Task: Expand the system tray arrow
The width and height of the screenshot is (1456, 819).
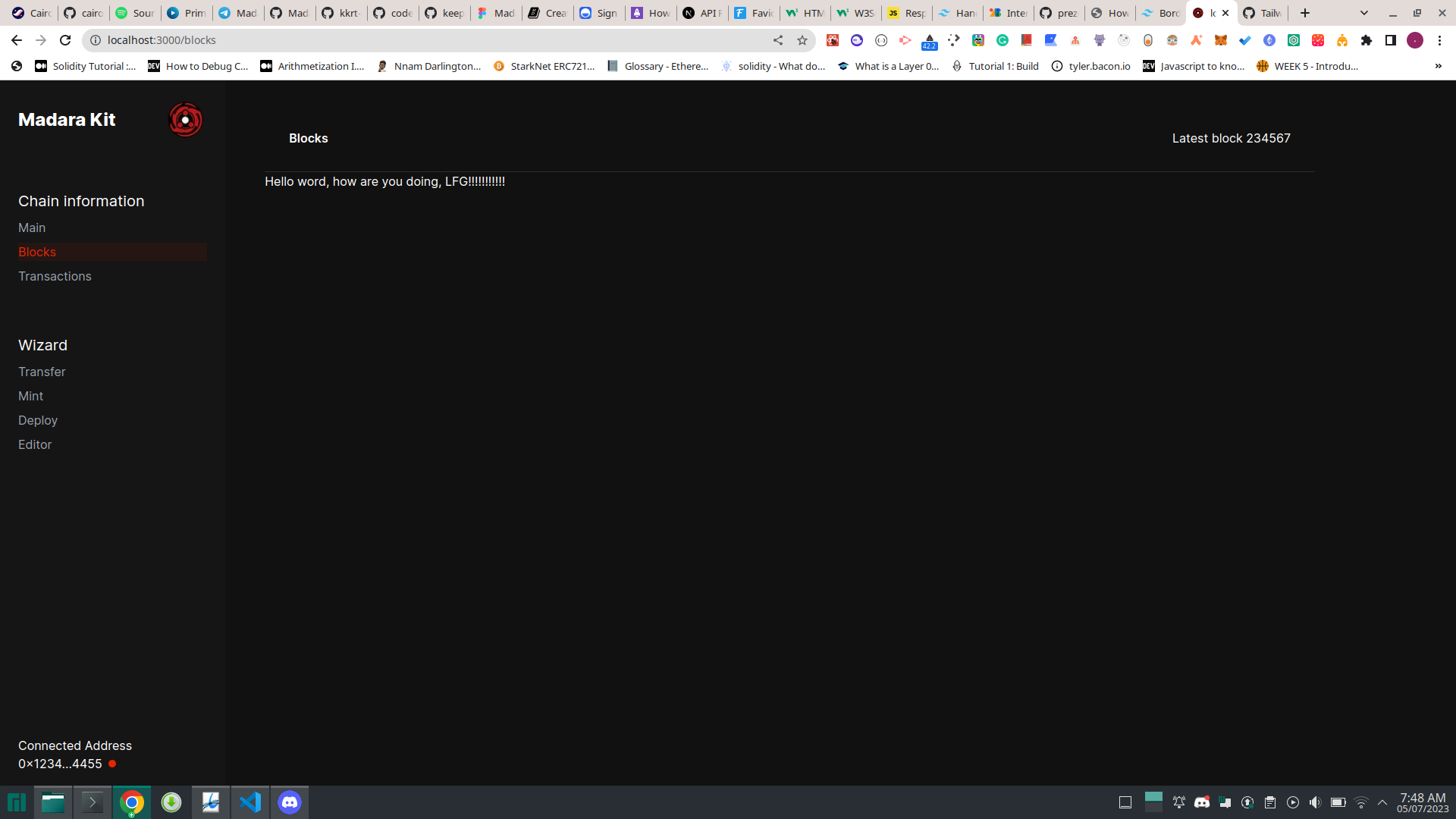Action: pos(1382,802)
